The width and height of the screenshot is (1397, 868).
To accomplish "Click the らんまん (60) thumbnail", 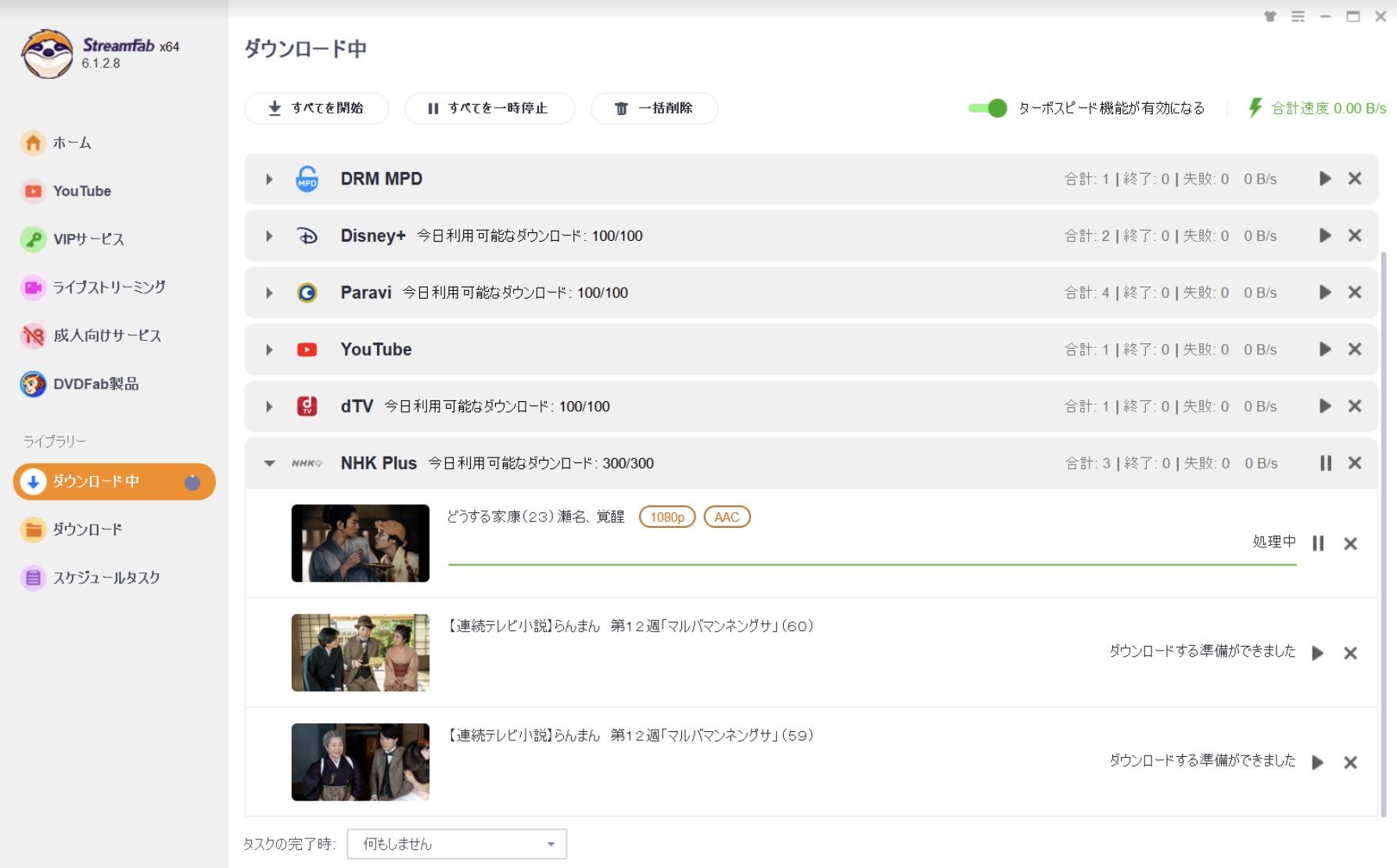I will click(x=361, y=653).
